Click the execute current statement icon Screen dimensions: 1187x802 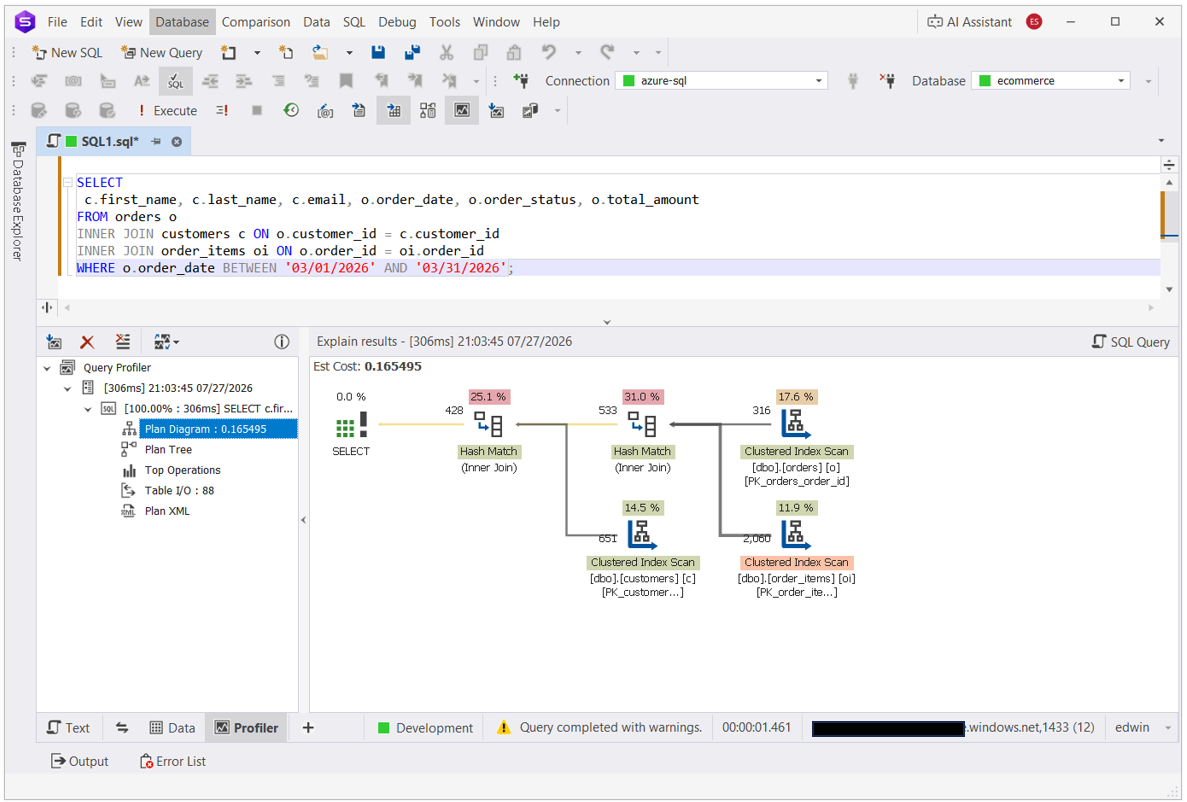[223, 111]
